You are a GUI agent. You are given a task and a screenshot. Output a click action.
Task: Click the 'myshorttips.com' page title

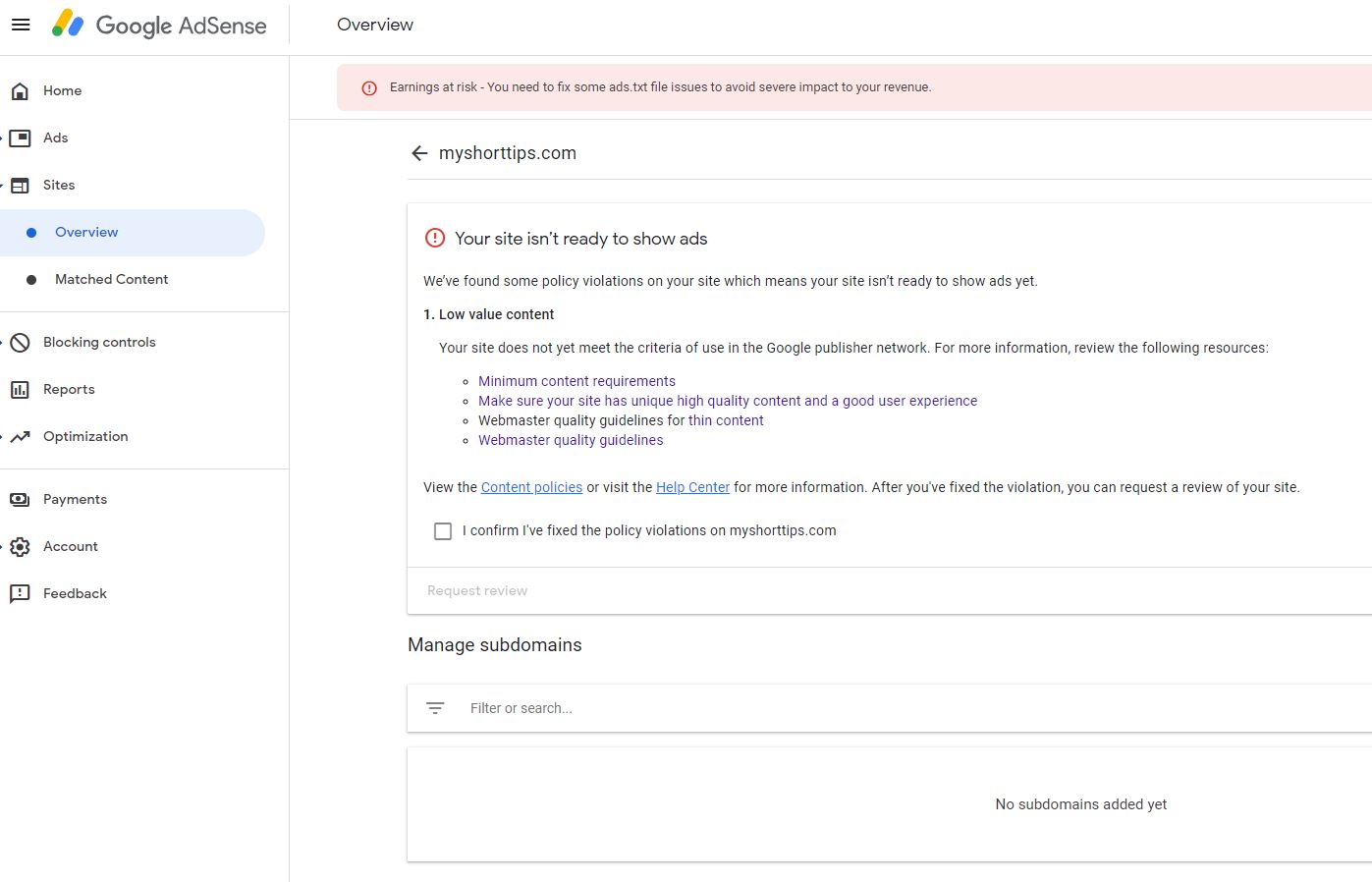pos(508,153)
